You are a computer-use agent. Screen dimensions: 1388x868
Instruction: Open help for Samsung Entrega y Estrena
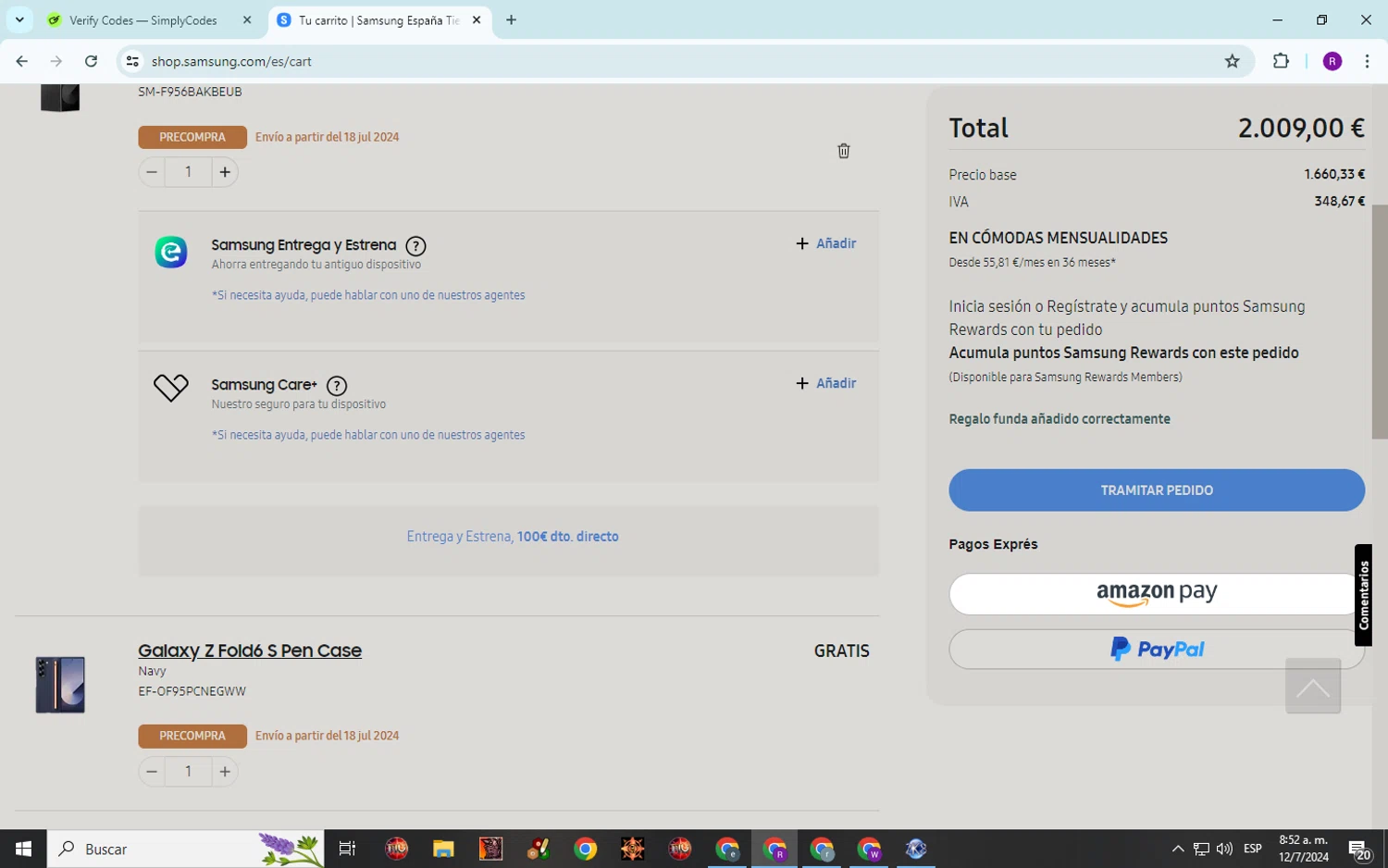[416, 246]
